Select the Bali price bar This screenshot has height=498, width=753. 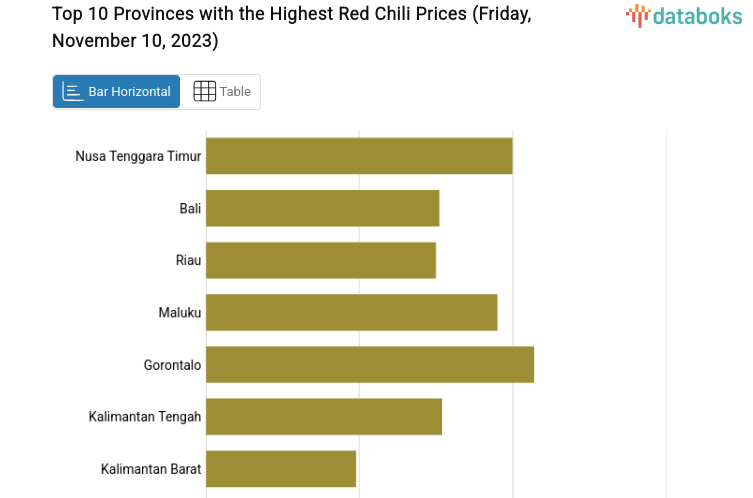(x=322, y=208)
